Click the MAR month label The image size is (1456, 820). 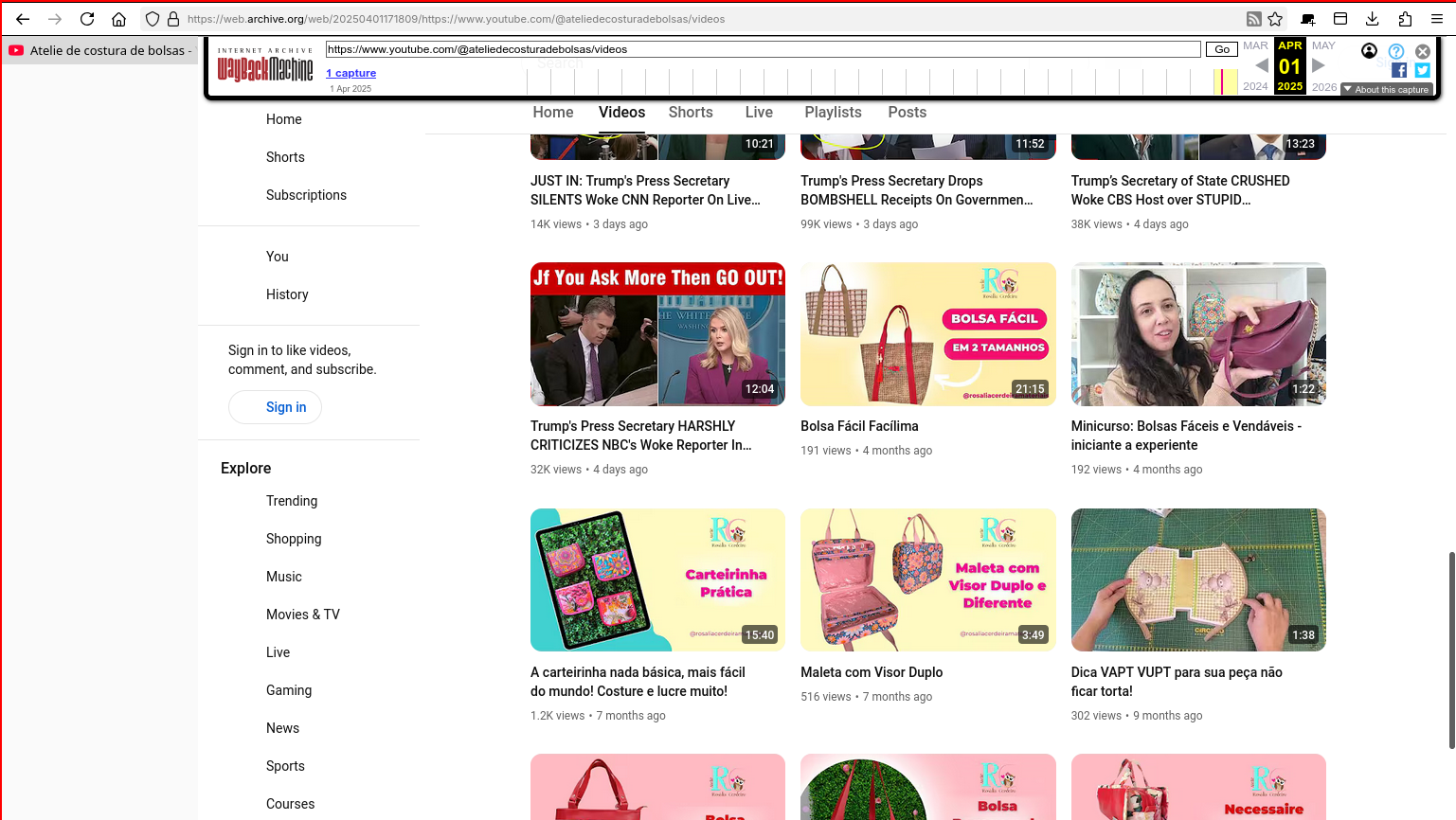point(1255,45)
